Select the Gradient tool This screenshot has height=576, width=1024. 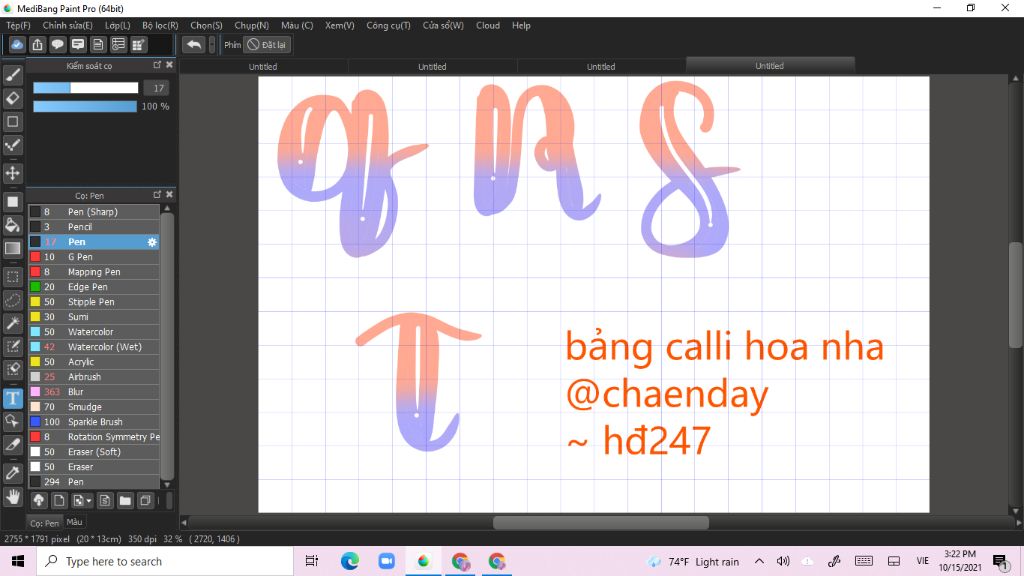[12, 249]
